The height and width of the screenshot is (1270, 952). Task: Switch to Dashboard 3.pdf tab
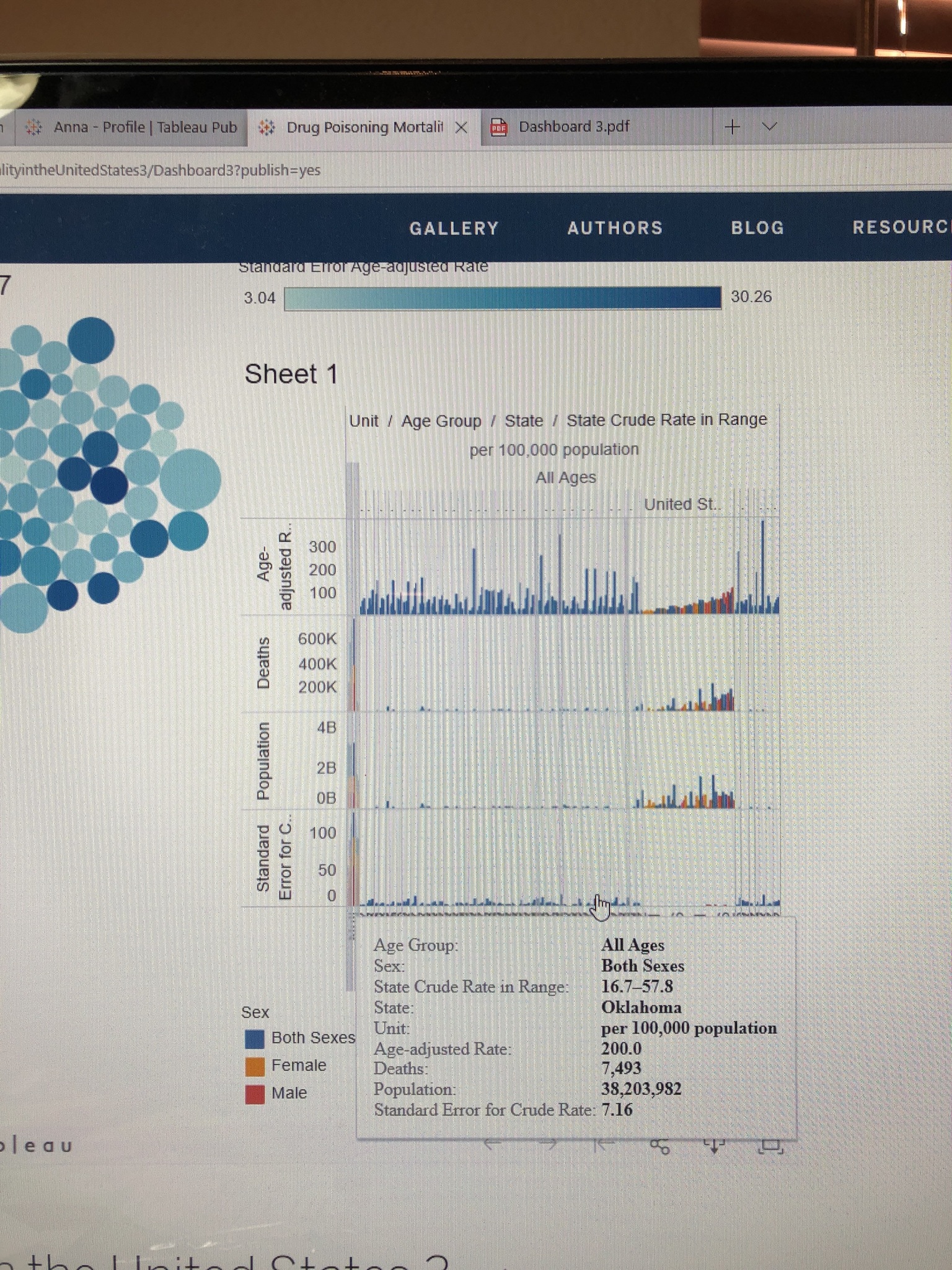tap(573, 127)
